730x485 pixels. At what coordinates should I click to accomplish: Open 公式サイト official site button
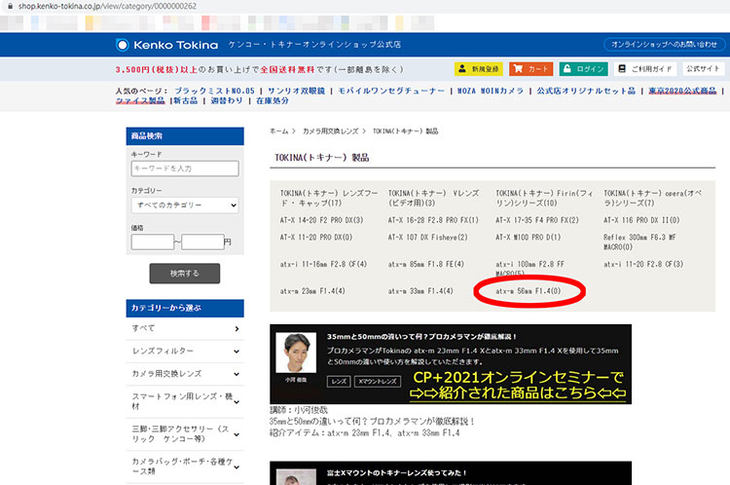[702, 69]
